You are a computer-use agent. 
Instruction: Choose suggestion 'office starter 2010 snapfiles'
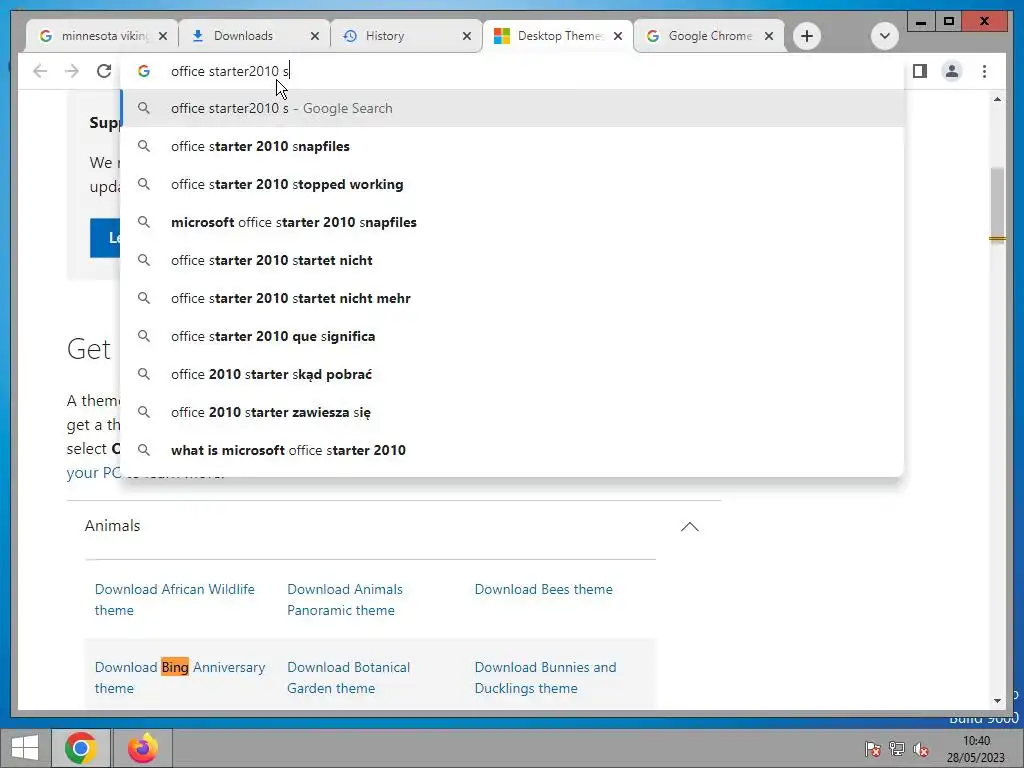point(513,146)
